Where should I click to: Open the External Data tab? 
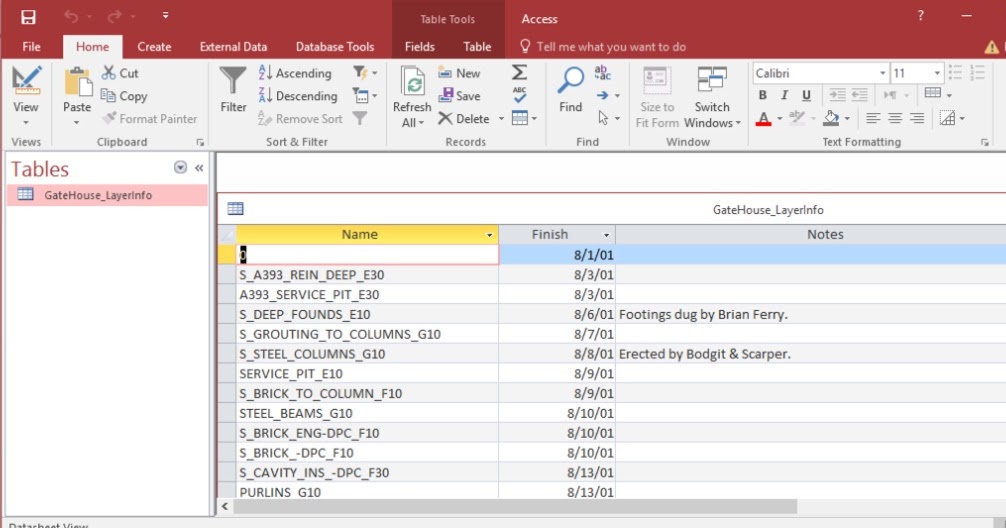[233, 46]
